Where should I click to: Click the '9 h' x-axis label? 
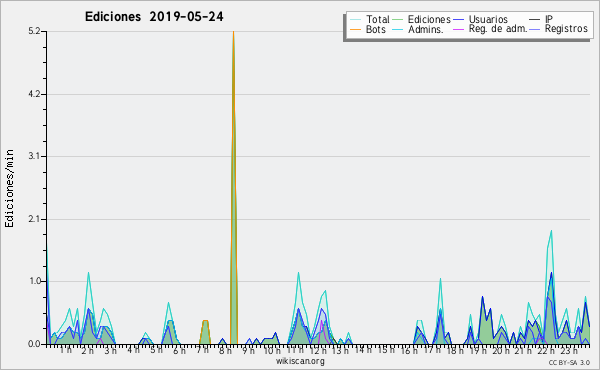[248, 350]
